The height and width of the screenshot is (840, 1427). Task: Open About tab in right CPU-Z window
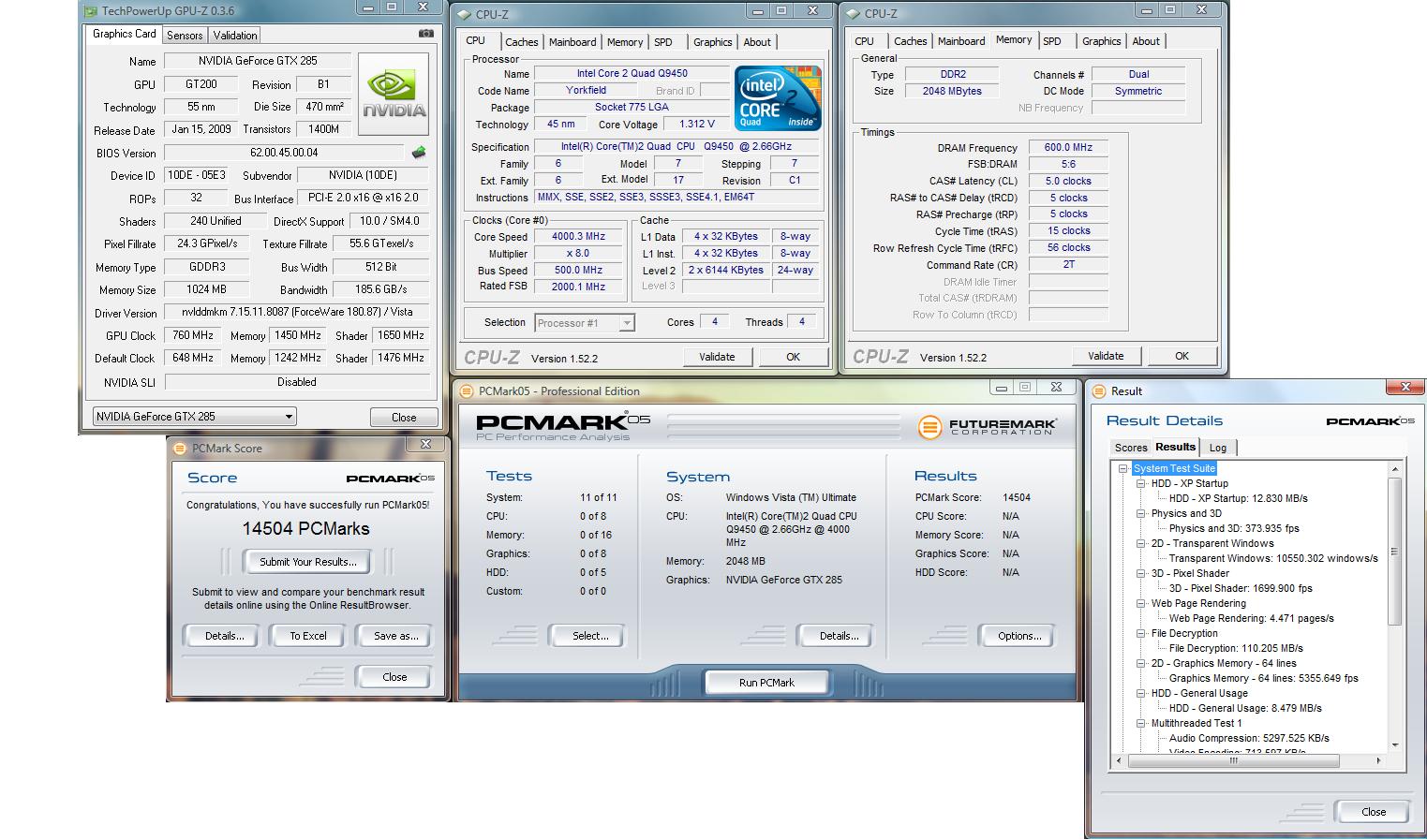(1146, 41)
